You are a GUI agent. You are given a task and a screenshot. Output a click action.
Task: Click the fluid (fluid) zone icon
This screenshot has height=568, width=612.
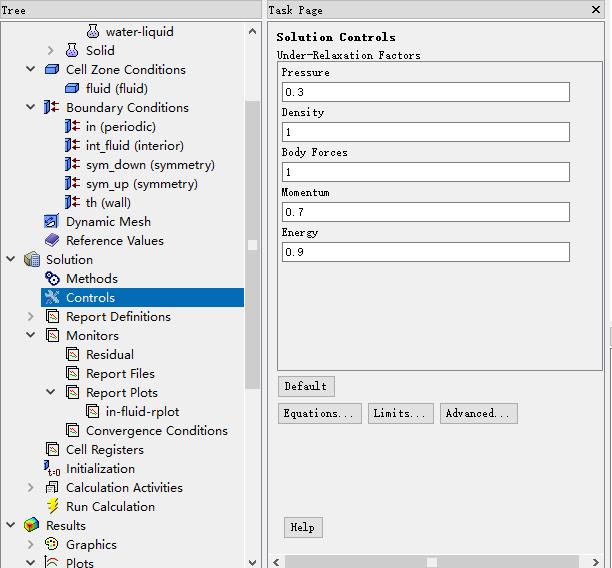click(x=72, y=89)
